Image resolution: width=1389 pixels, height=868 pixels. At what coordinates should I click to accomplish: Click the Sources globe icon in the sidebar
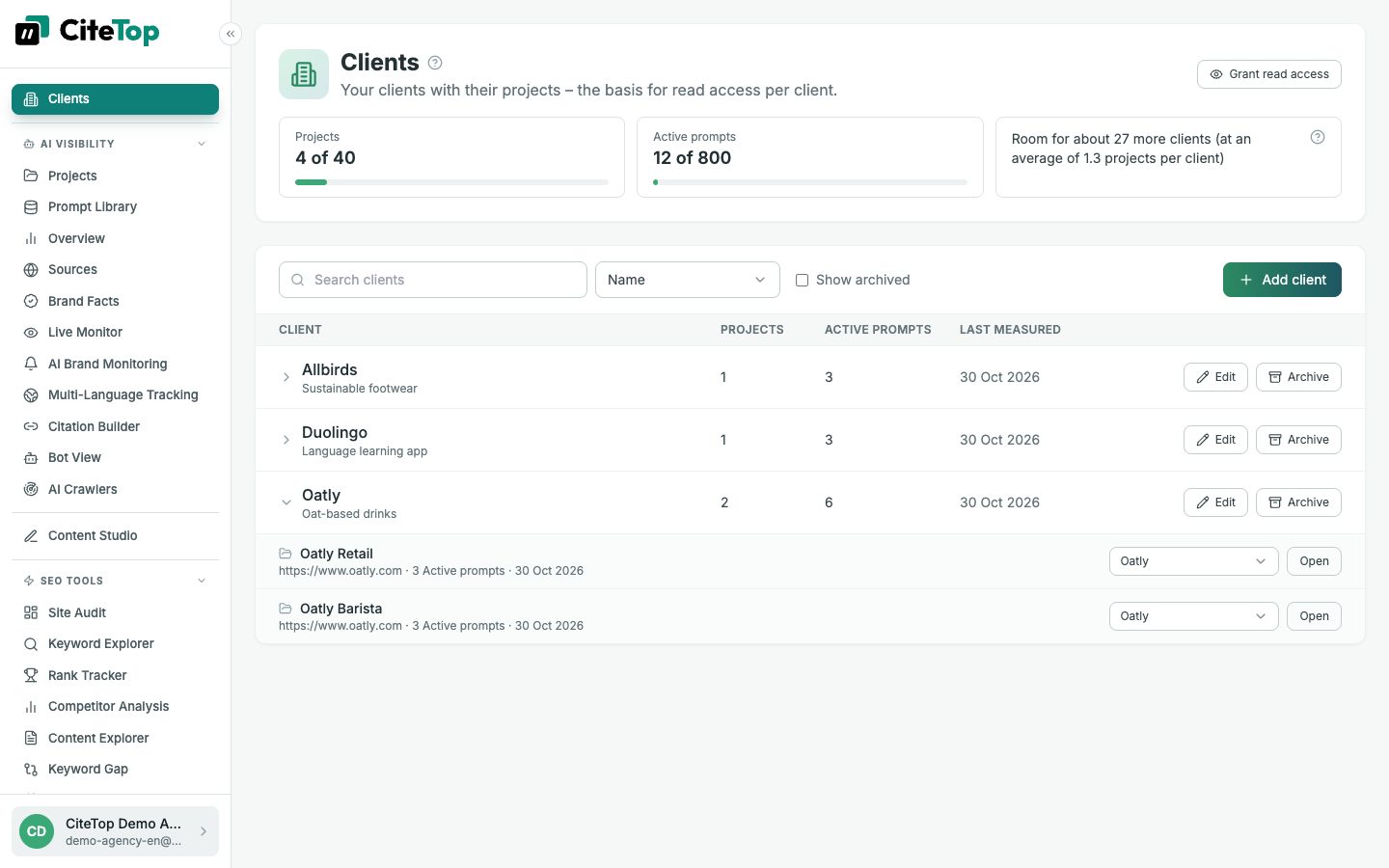31,269
